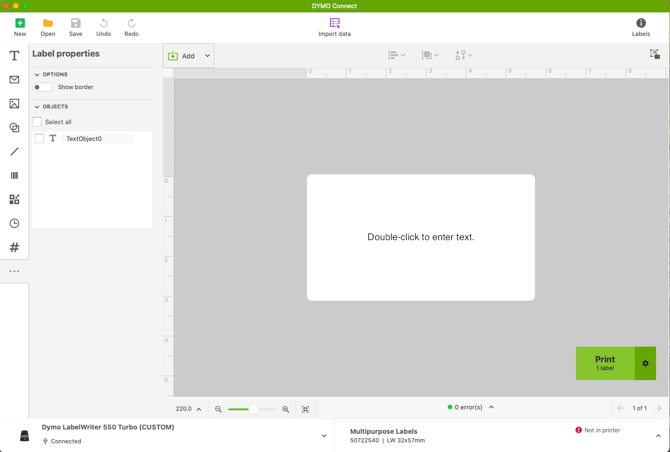Select the Image object tool
Image resolution: width=670 pixels, height=452 pixels.
pyautogui.click(x=14, y=104)
